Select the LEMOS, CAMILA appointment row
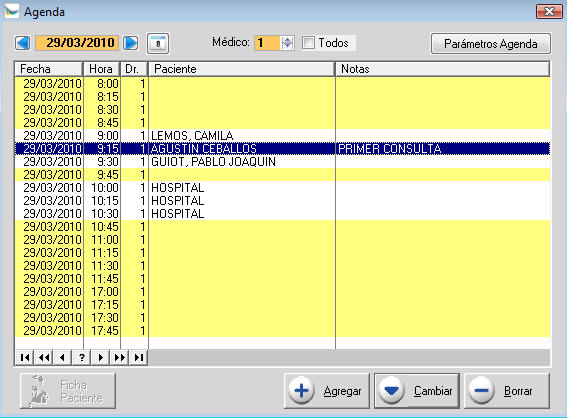 click(x=282, y=136)
